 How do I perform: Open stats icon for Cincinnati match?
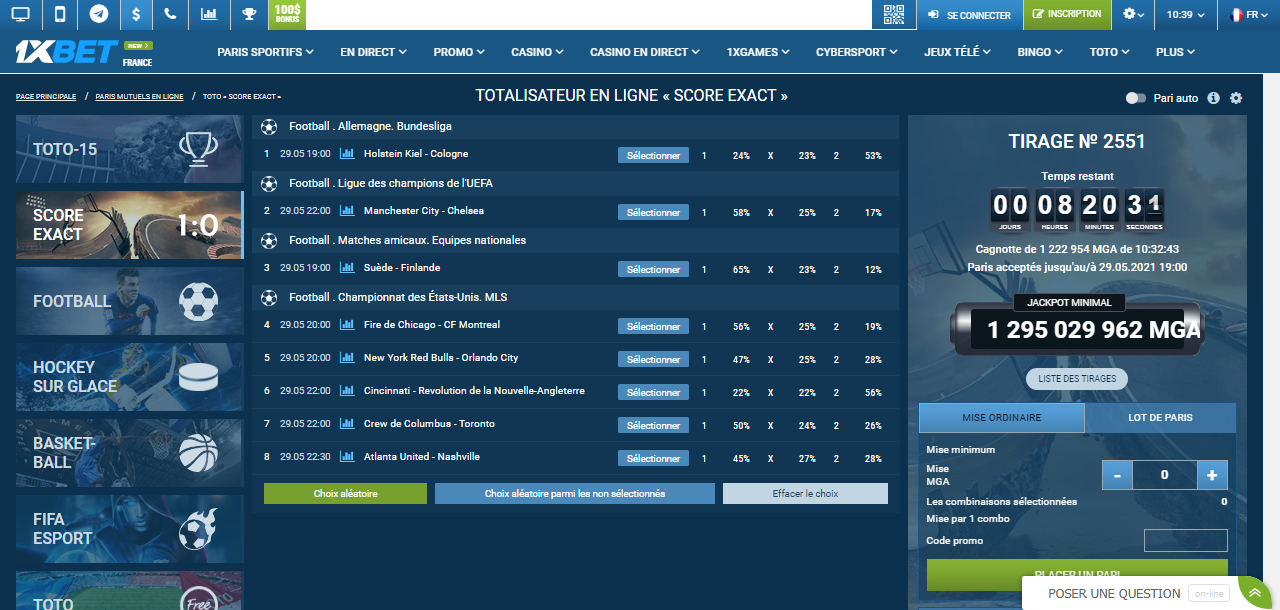coord(347,391)
